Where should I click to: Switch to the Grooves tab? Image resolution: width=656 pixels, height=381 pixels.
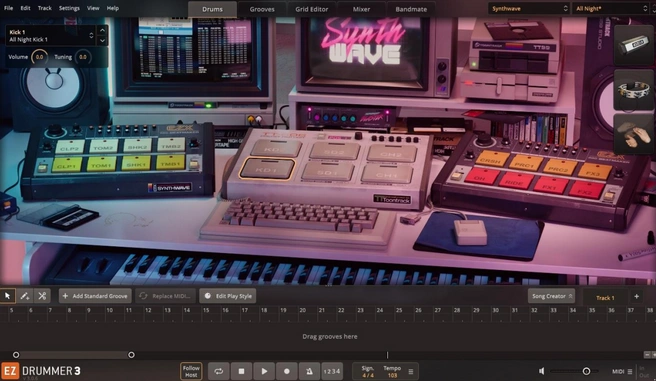coord(262,9)
